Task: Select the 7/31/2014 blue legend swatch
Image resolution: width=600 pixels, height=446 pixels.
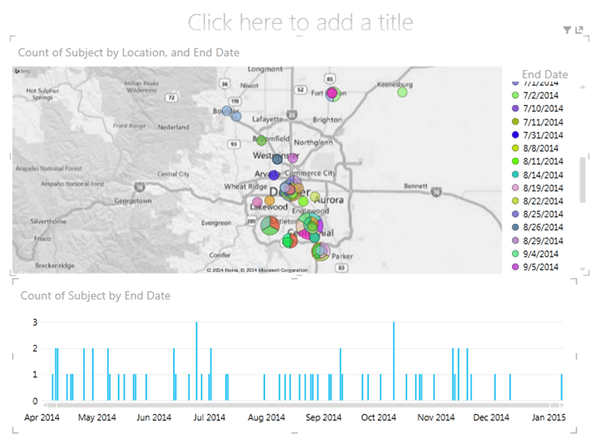Action: tap(515, 135)
